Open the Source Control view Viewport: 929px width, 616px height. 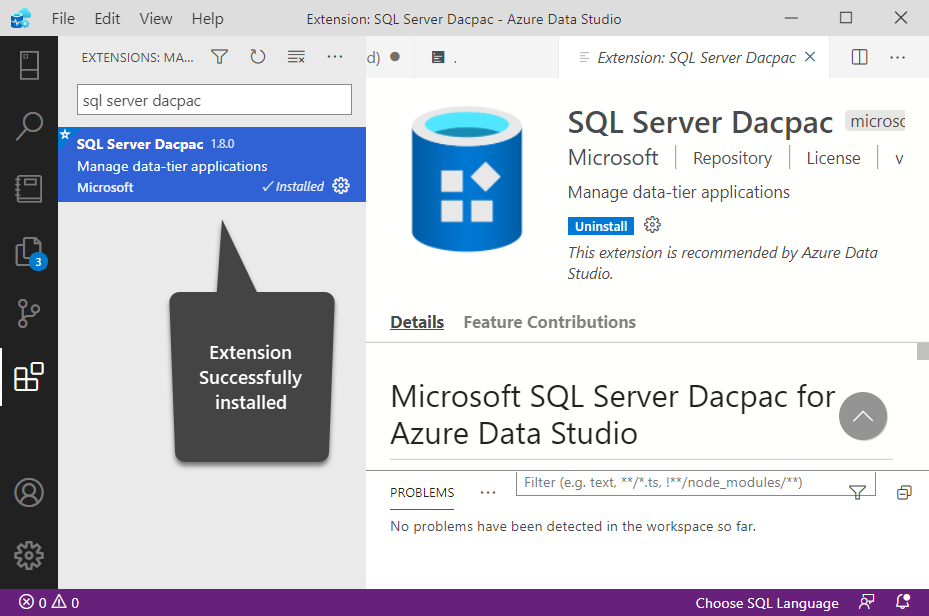click(28, 314)
